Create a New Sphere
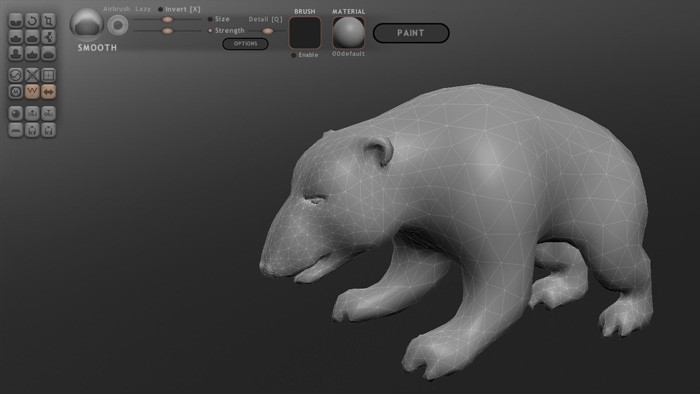The width and height of the screenshot is (700, 394). (16, 113)
